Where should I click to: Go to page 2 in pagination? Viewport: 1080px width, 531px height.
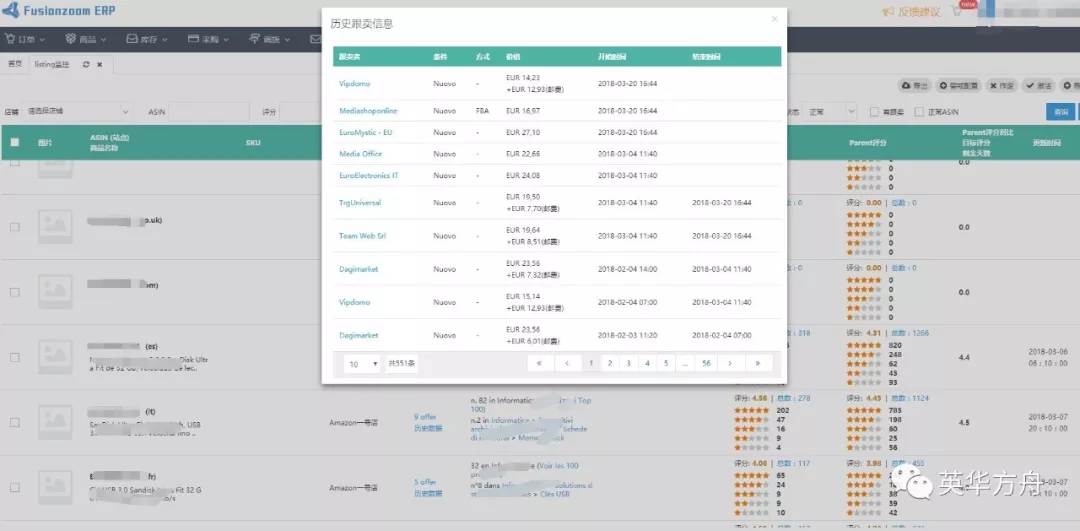tap(610, 363)
